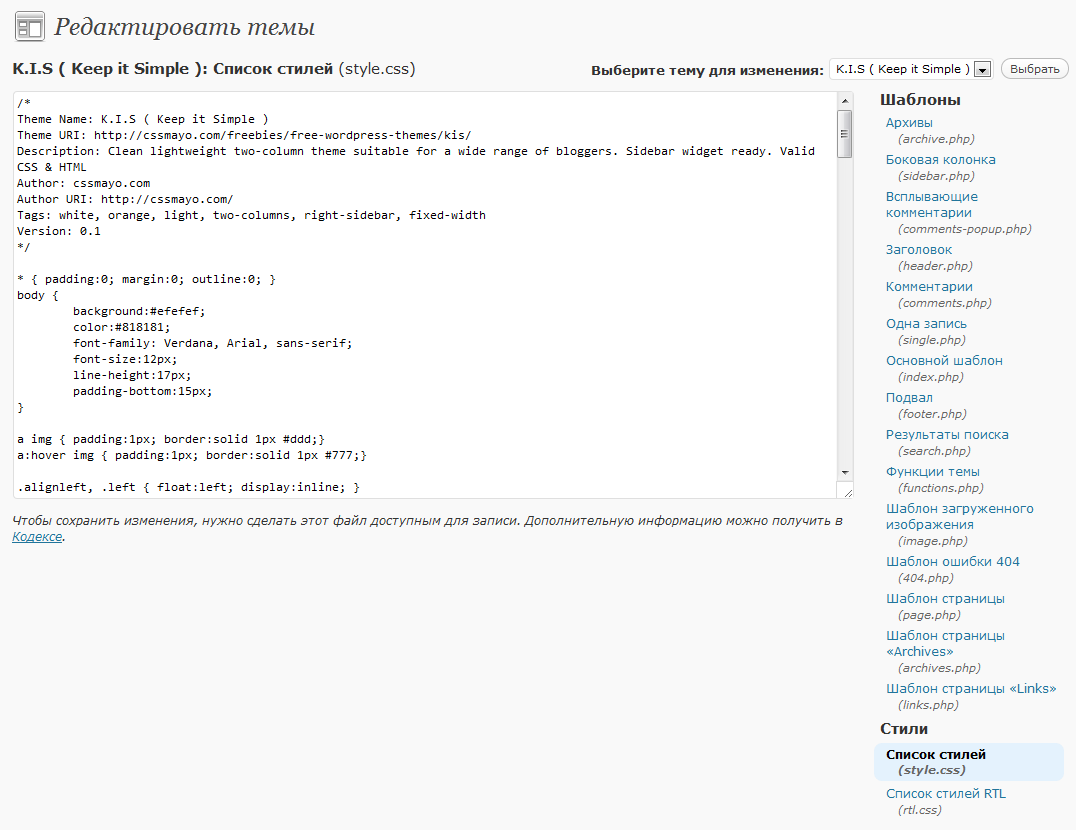Click the 'Author: cssmayo.com' line
1076x830 pixels.
coord(84,183)
